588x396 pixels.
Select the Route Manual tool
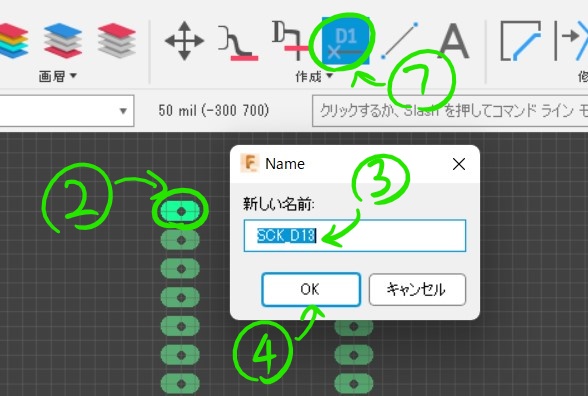[x=238, y=43]
